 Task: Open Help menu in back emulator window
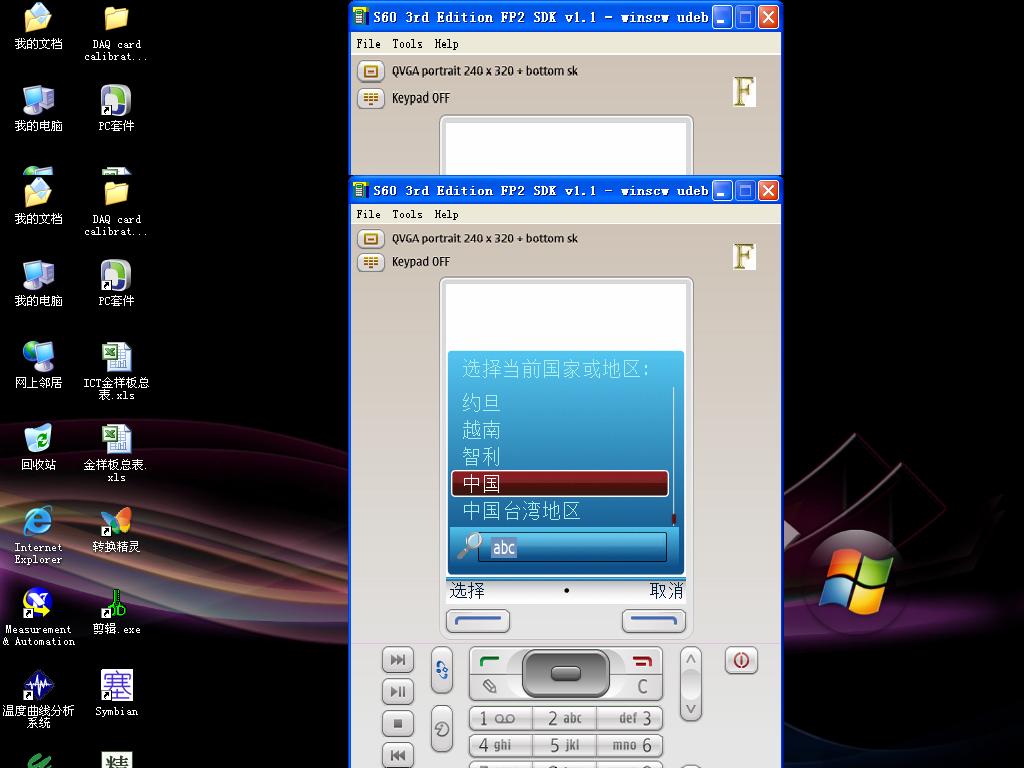(447, 44)
